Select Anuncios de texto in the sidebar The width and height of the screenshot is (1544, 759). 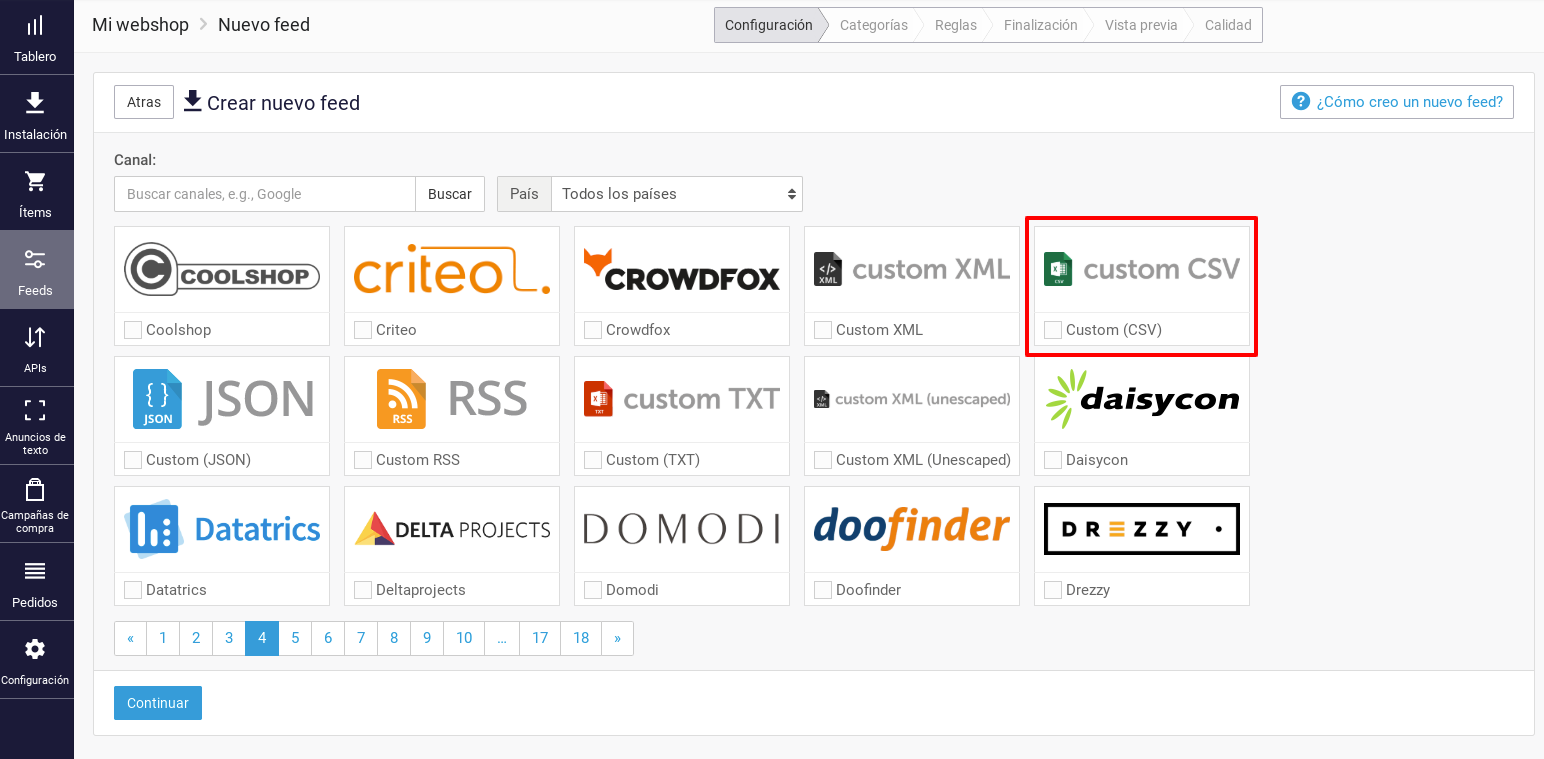[36, 424]
